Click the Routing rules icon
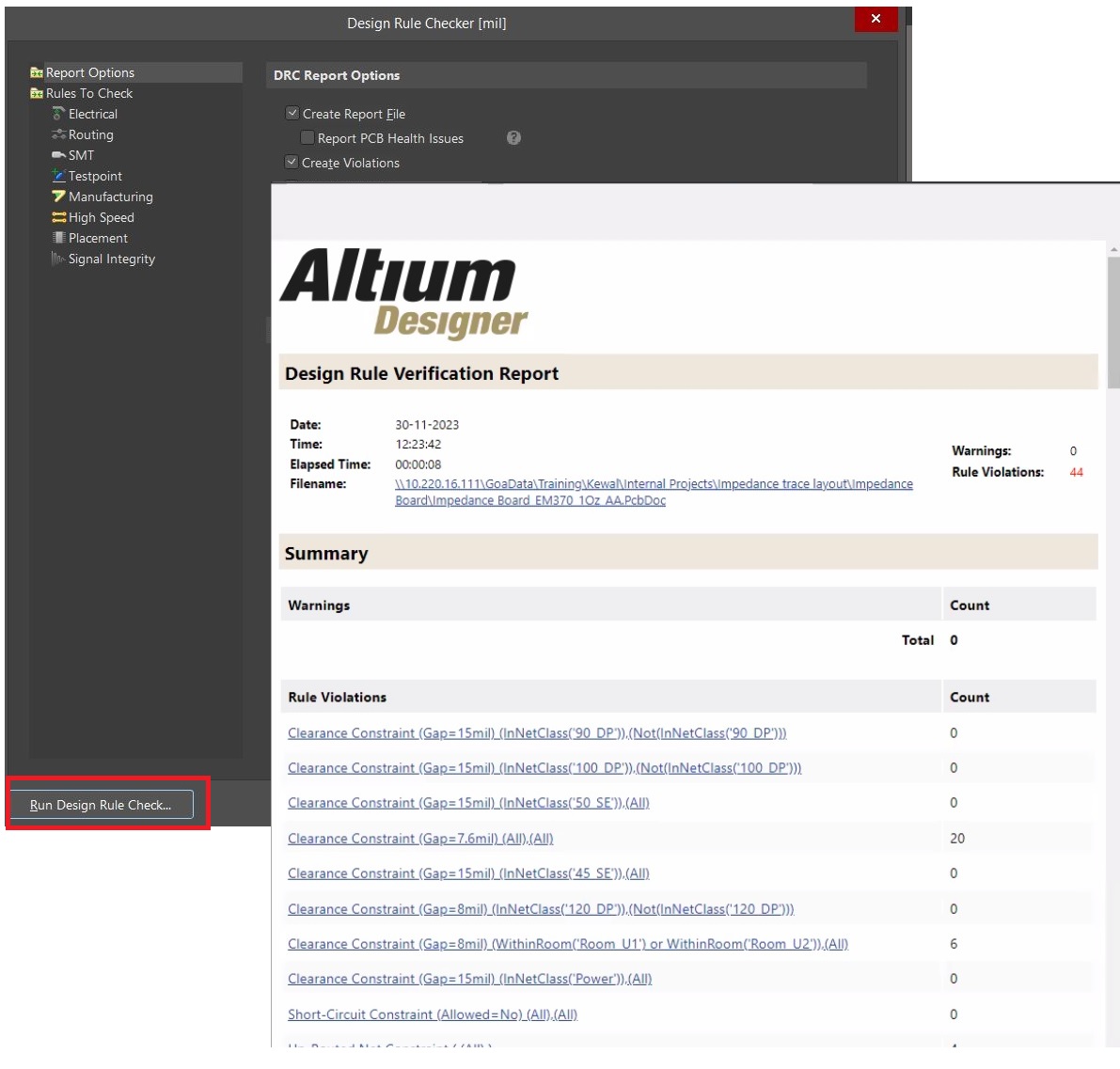This screenshot has height=1069, width=1120. (x=58, y=134)
